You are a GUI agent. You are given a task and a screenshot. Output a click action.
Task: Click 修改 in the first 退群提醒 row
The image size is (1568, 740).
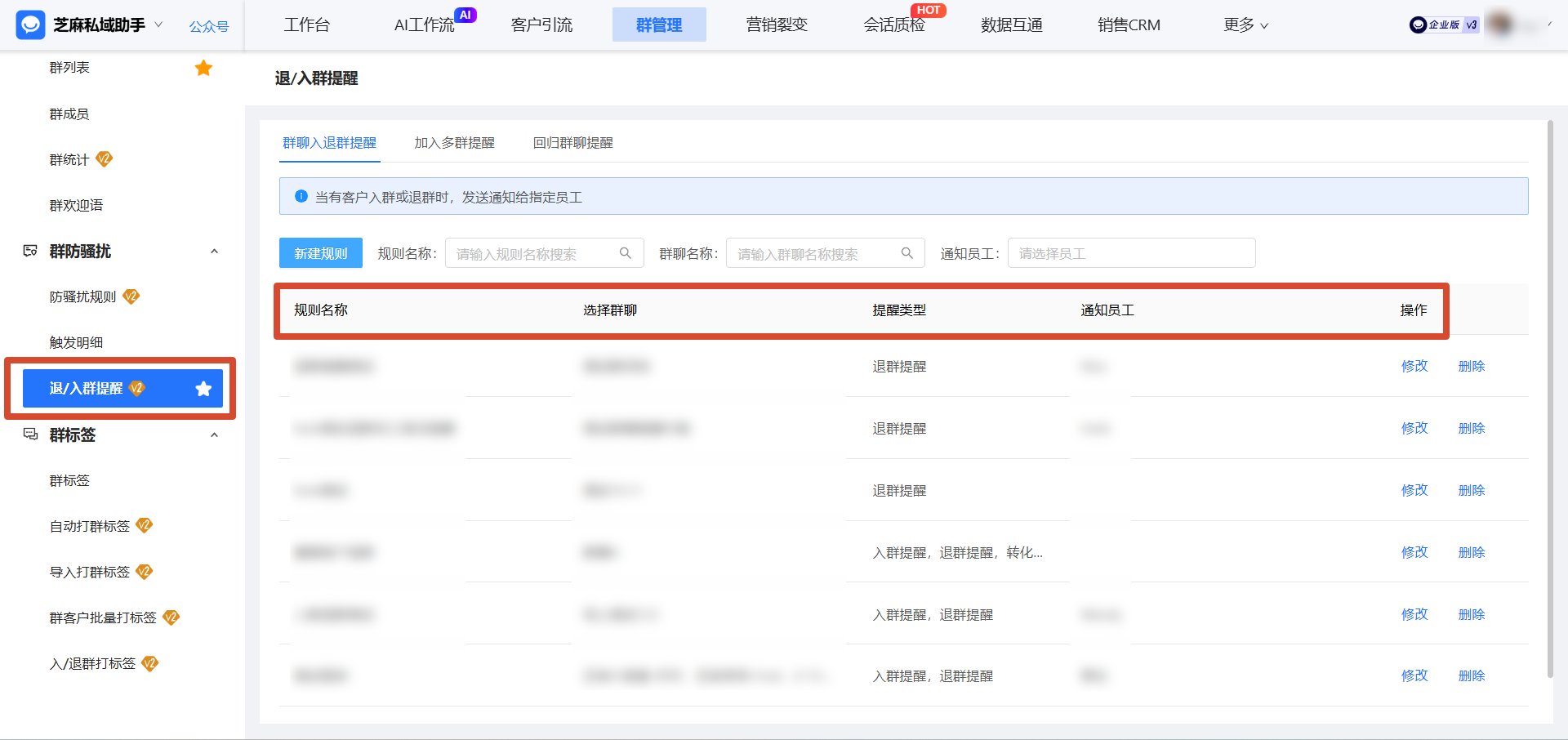click(1414, 366)
